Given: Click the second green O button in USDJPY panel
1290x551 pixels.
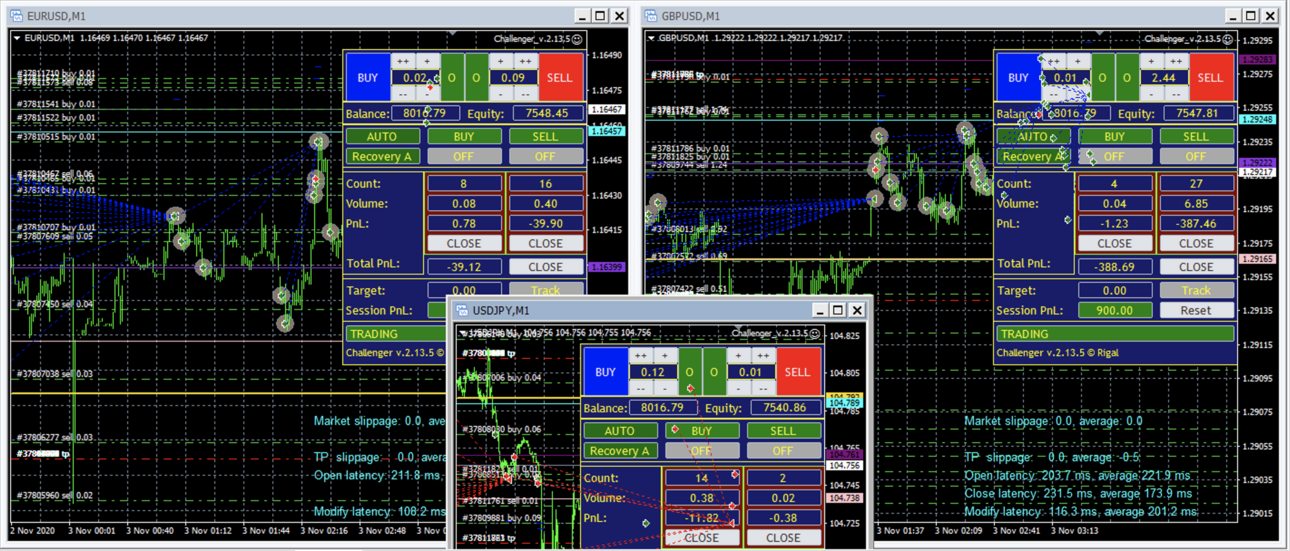Looking at the screenshot, I should coord(713,372).
